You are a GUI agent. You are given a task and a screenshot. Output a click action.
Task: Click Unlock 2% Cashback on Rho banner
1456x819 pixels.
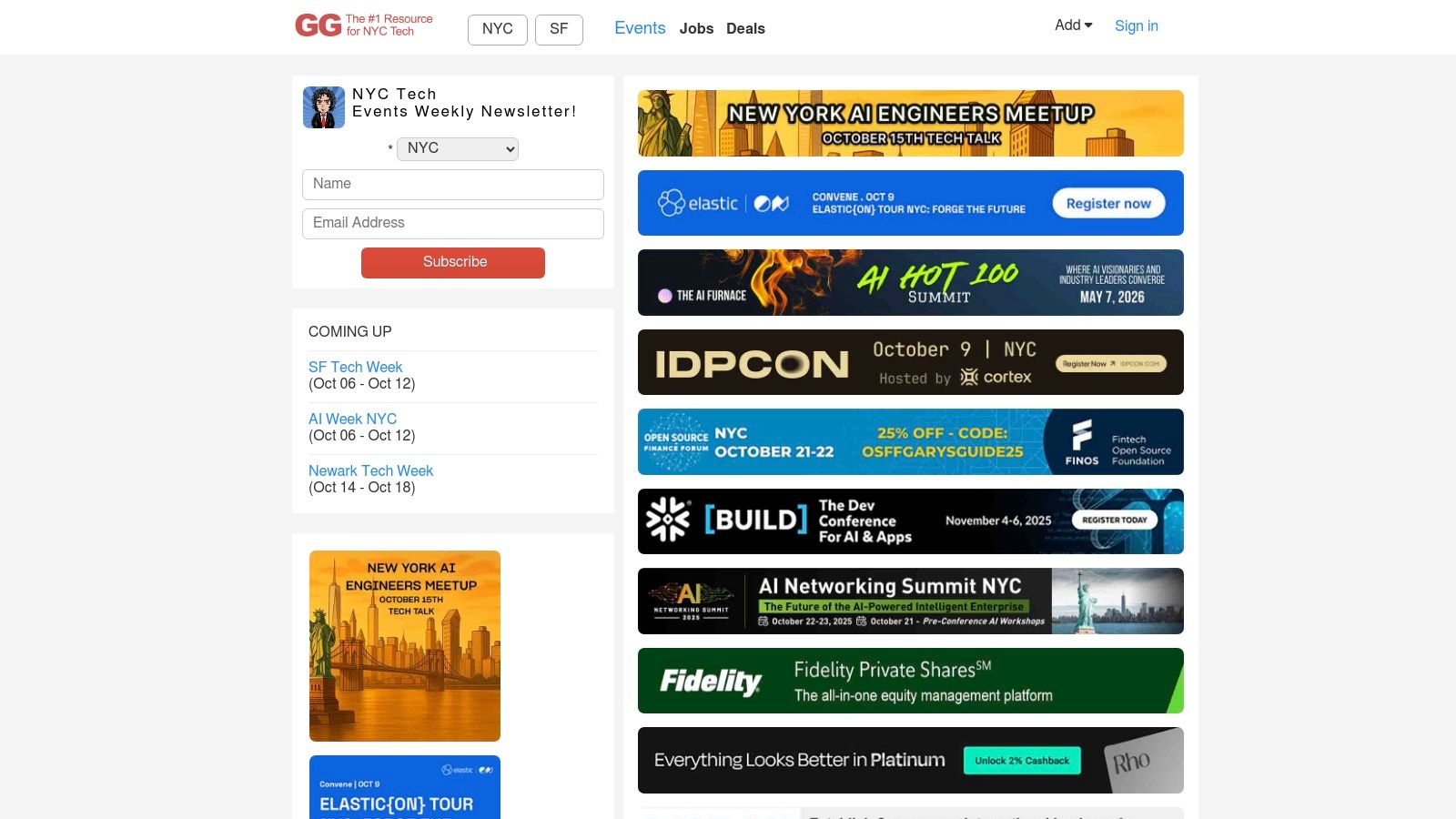(1022, 761)
